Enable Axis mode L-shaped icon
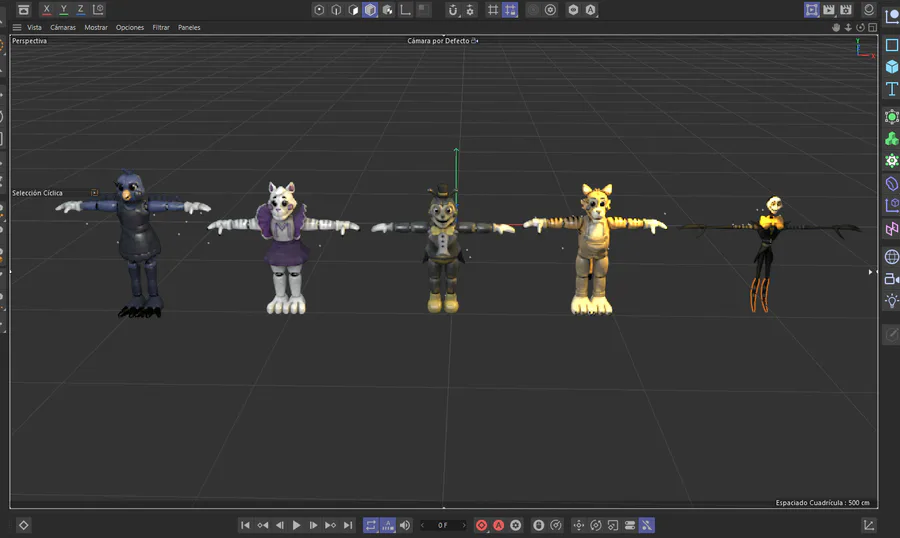 click(405, 10)
